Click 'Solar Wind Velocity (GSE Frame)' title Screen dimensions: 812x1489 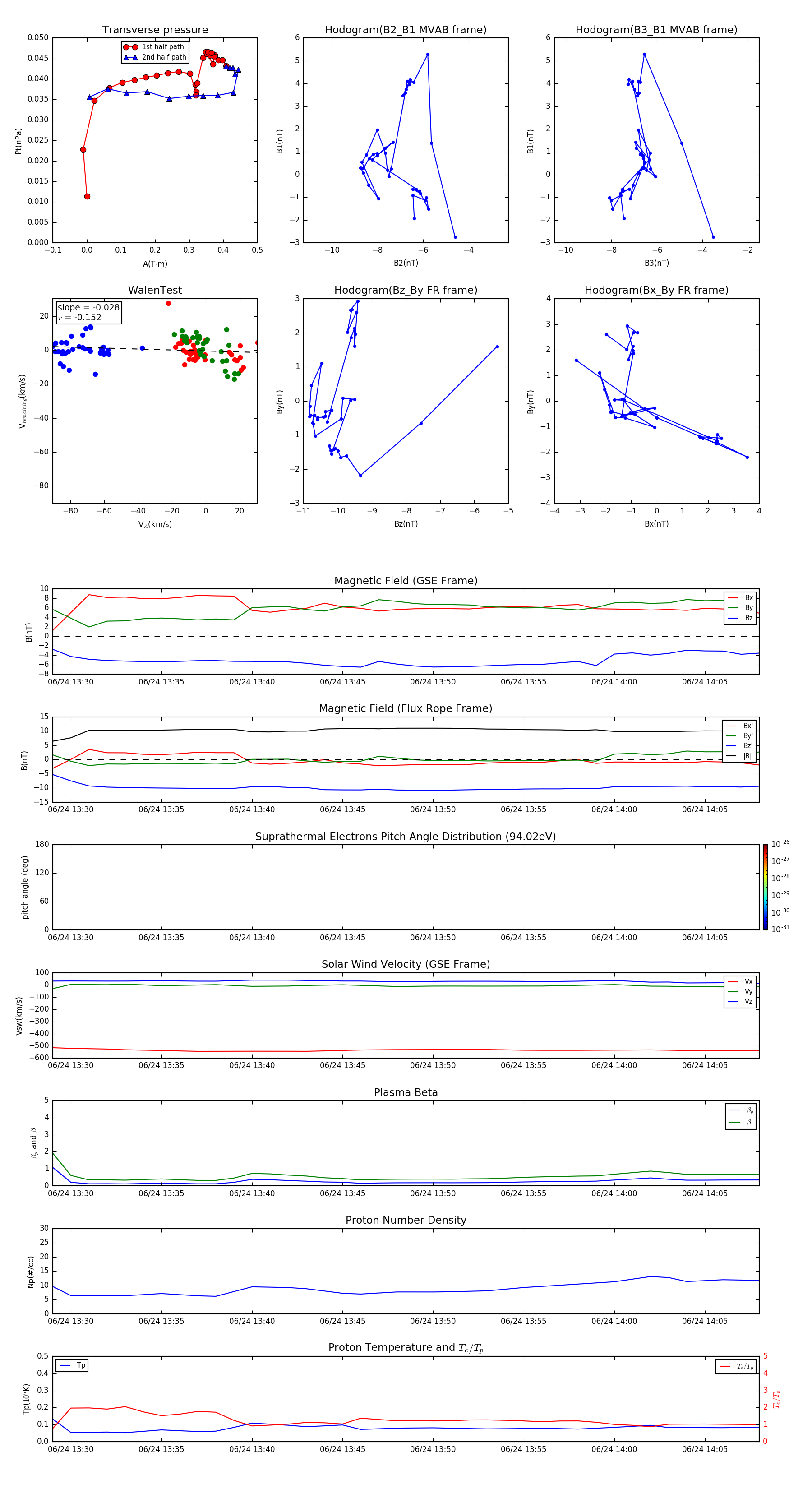click(x=406, y=964)
